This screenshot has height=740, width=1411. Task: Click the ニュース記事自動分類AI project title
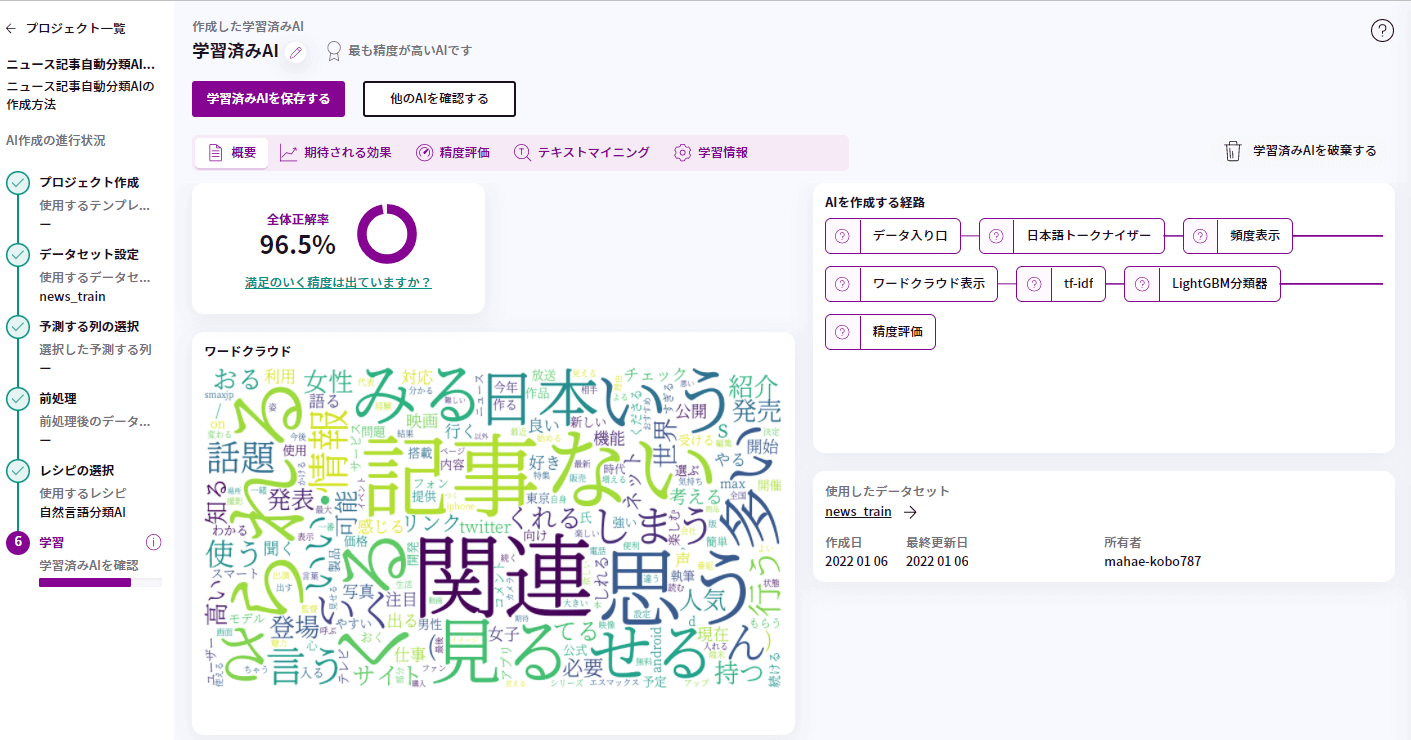click(81, 65)
